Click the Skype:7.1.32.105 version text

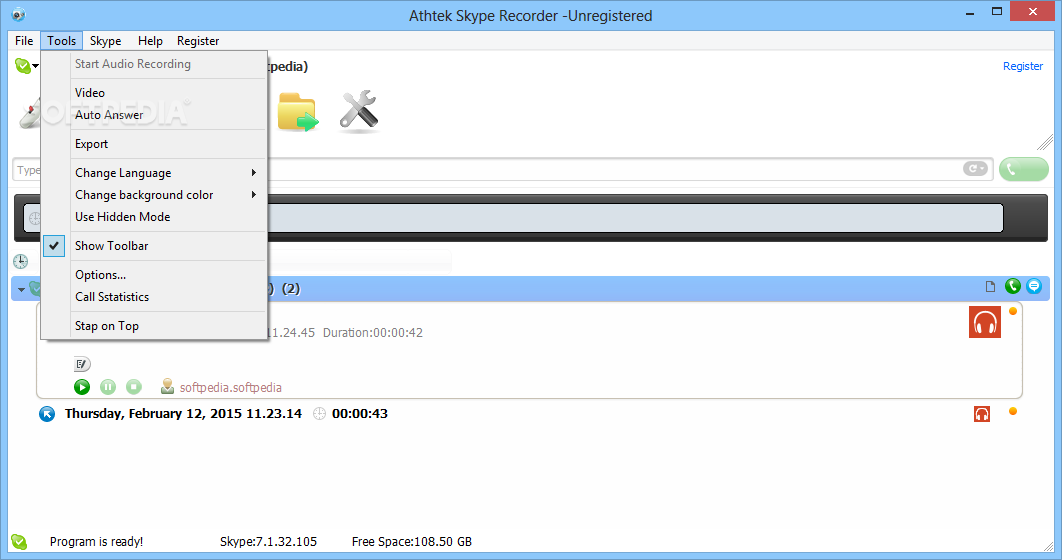coord(268,542)
